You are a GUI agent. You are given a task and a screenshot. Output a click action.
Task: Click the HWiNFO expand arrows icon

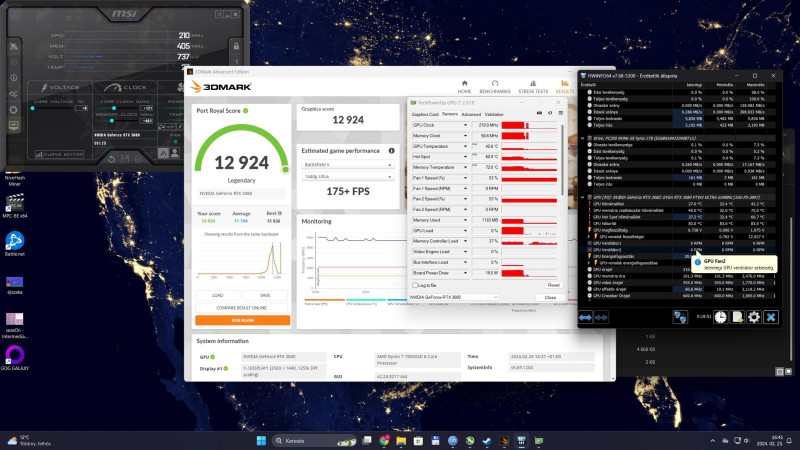pos(585,317)
